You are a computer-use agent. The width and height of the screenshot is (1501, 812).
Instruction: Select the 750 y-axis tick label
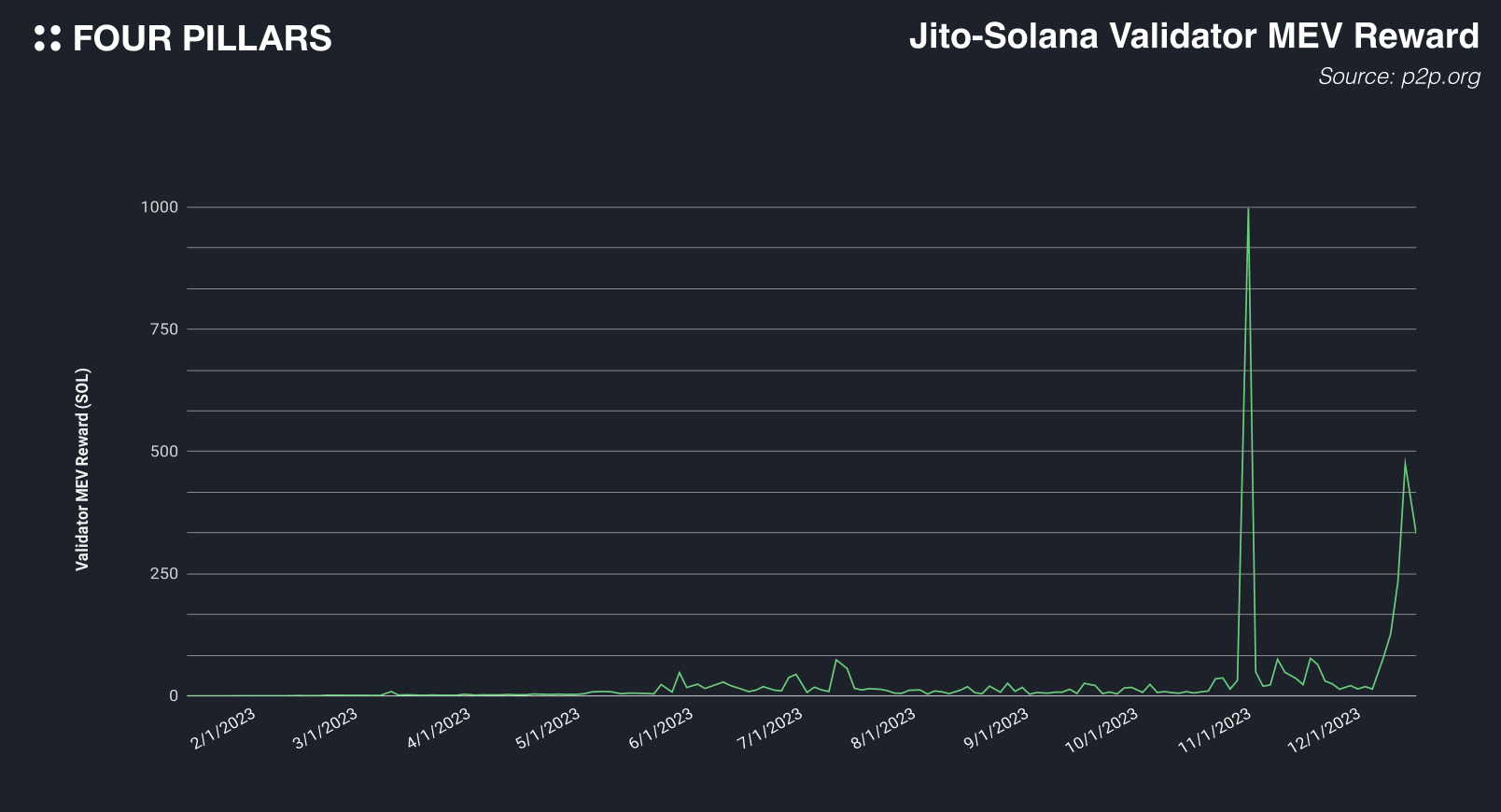163,329
